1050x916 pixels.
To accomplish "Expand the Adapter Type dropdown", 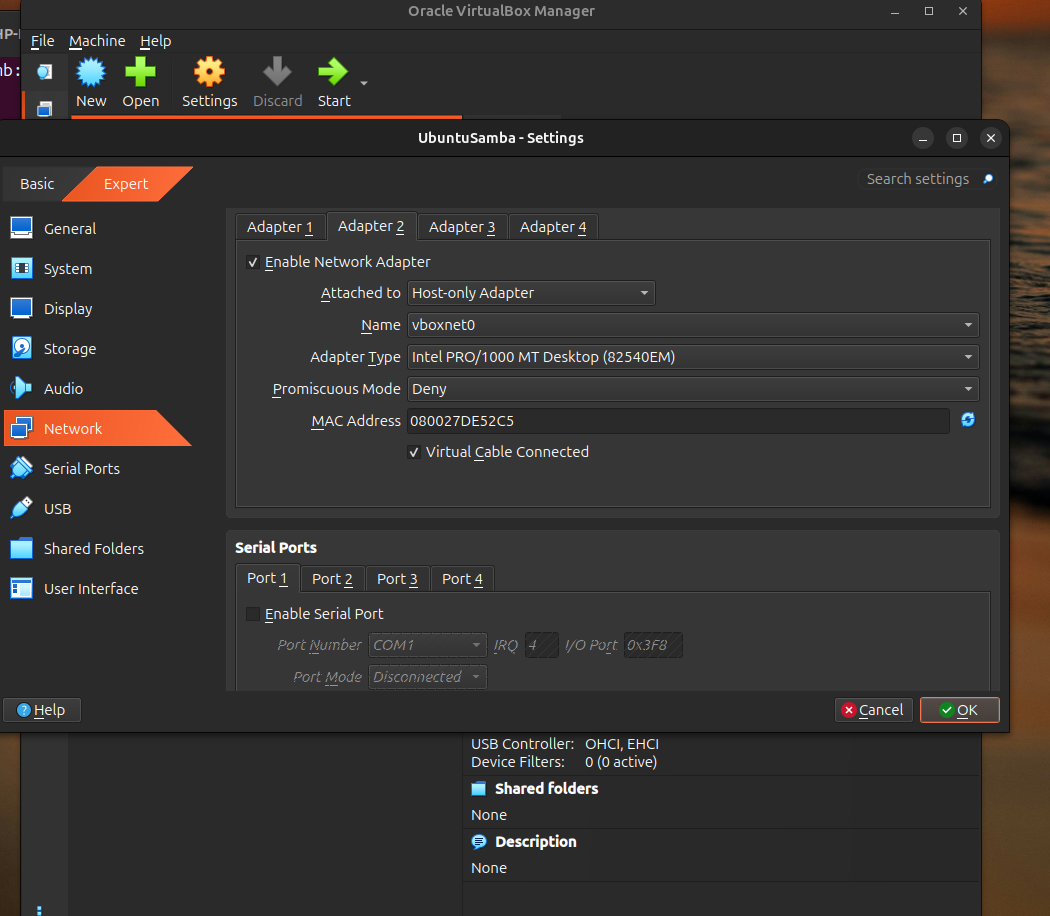I will pyautogui.click(x=692, y=357).
